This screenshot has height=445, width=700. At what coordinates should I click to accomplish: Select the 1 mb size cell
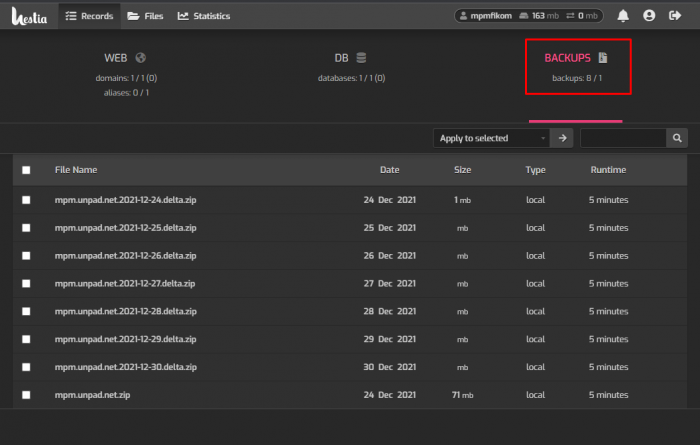pyautogui.click(x=462, y=200)
